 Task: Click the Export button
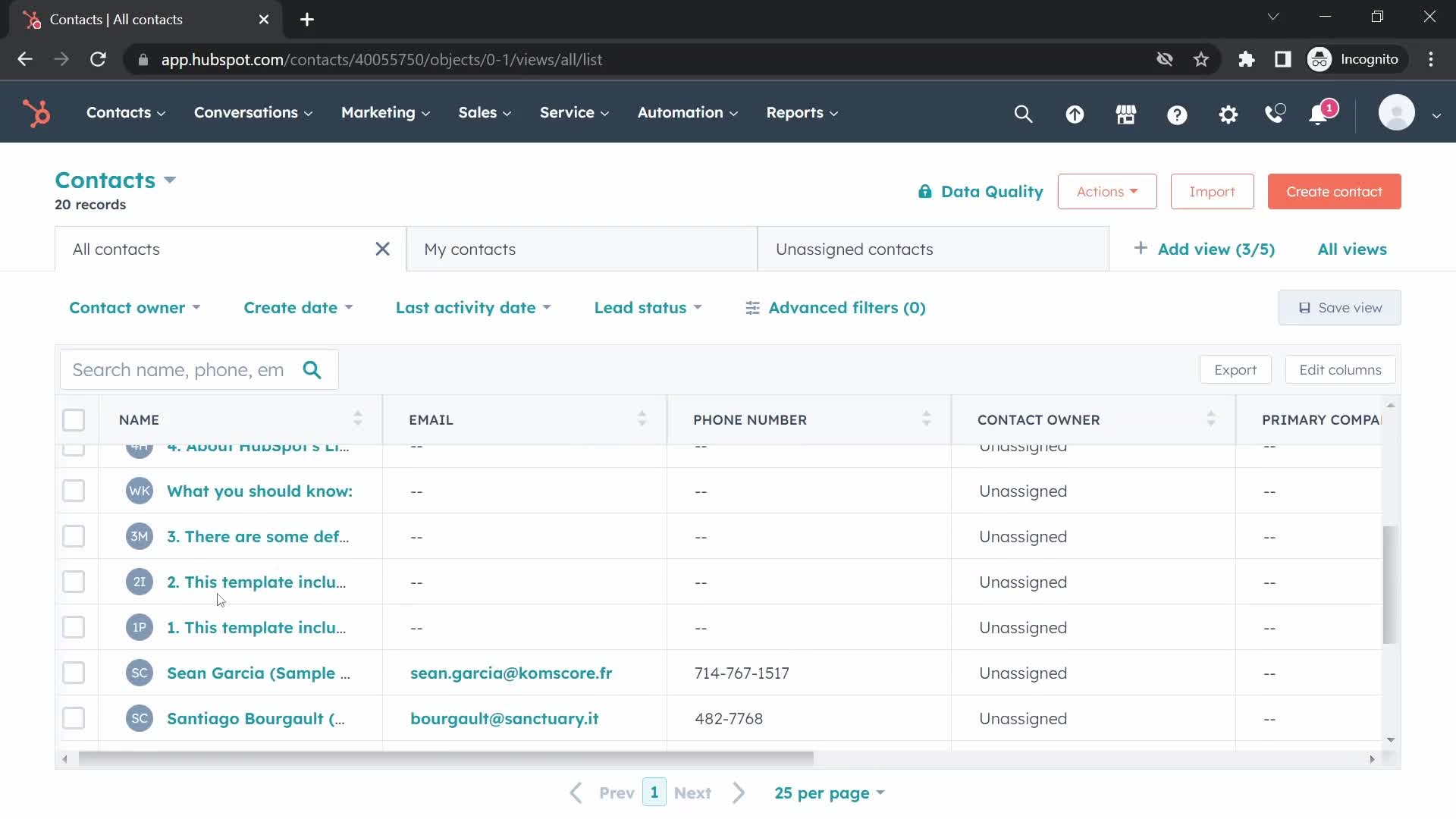pyautogui.click(x=1235, y=370)
